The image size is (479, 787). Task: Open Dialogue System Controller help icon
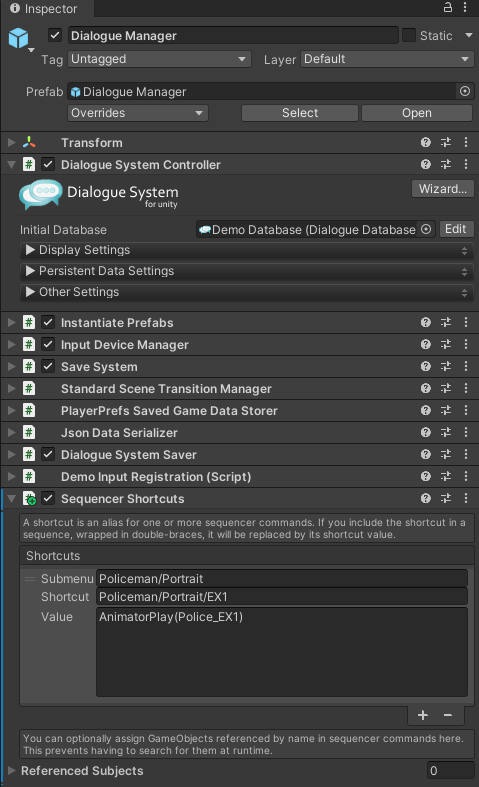click(x=426, y=165)
